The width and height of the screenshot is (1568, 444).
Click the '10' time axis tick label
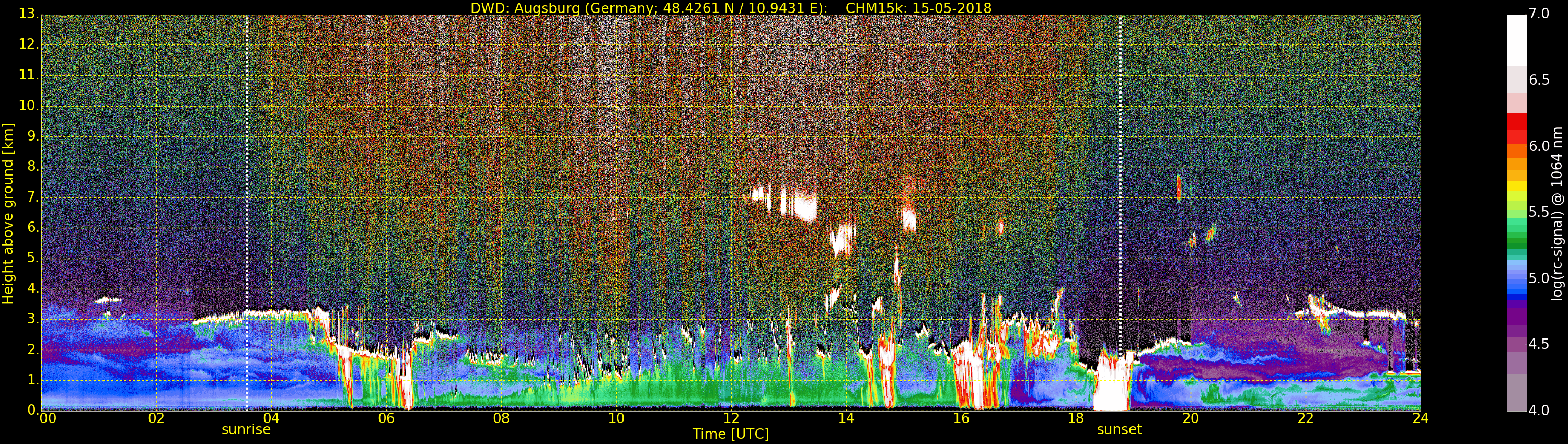617,418
